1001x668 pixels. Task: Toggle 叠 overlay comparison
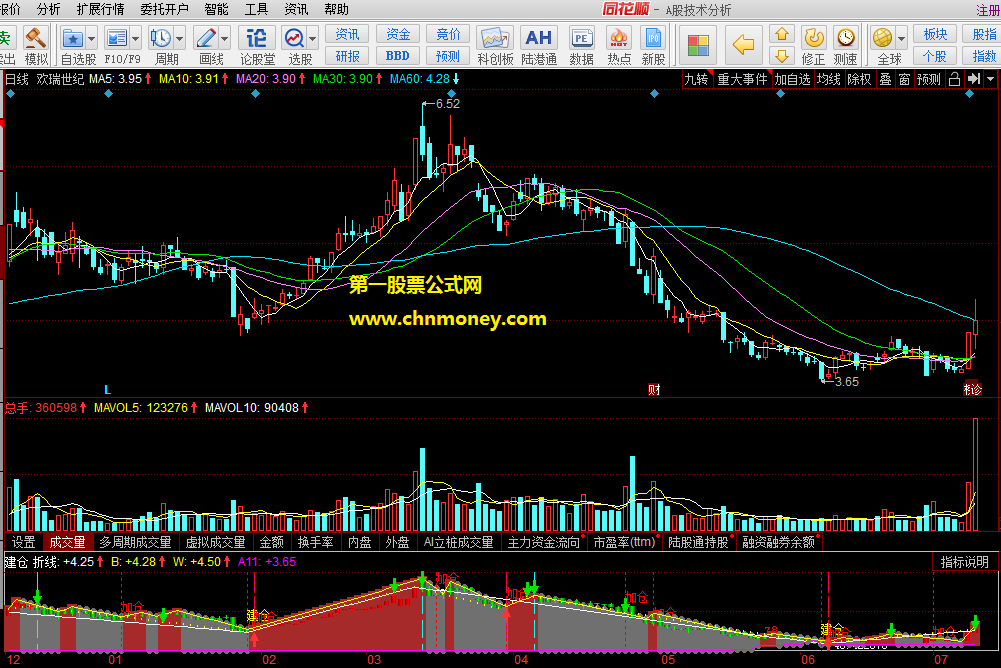click(885, 79)
